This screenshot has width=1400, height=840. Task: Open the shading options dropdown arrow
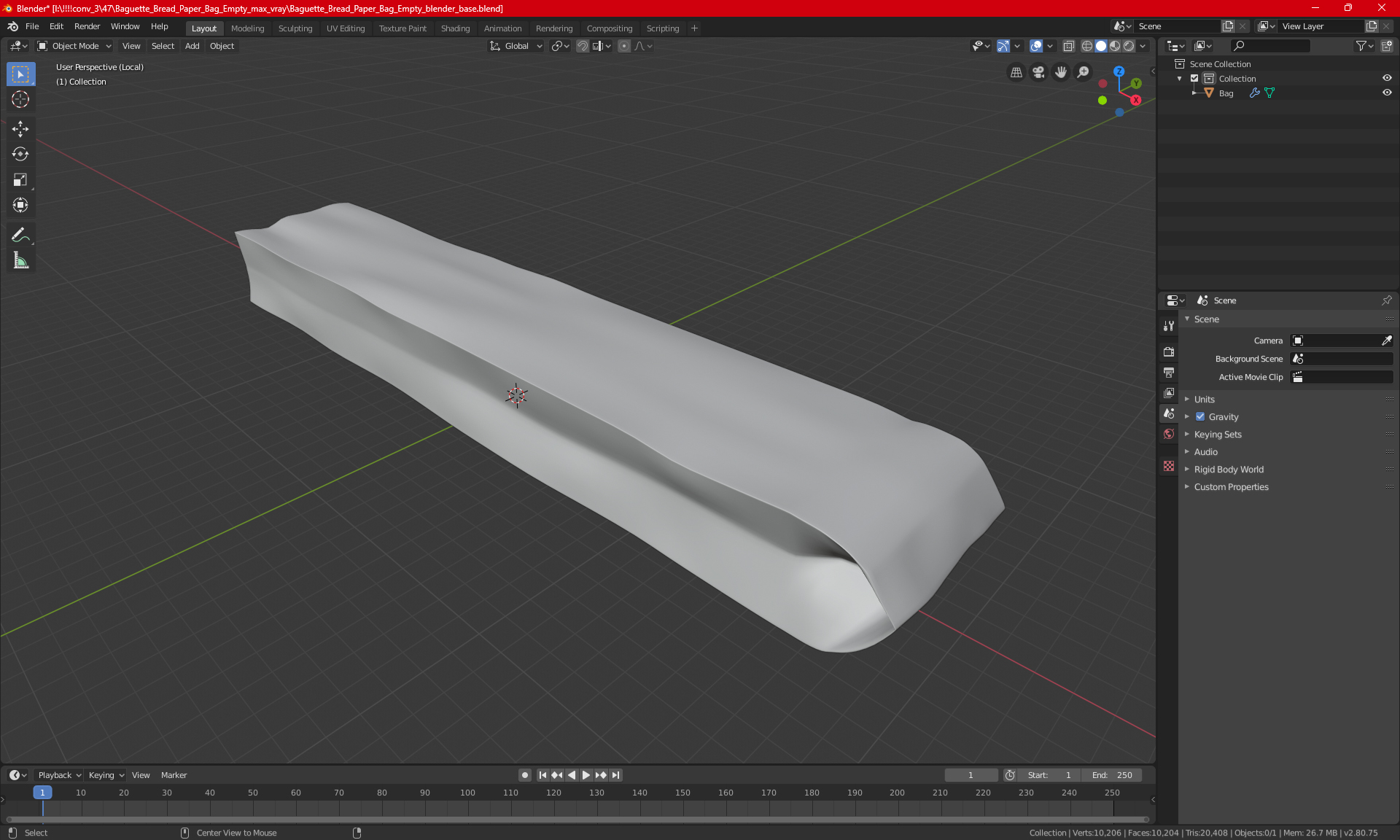coord(1143,46)
